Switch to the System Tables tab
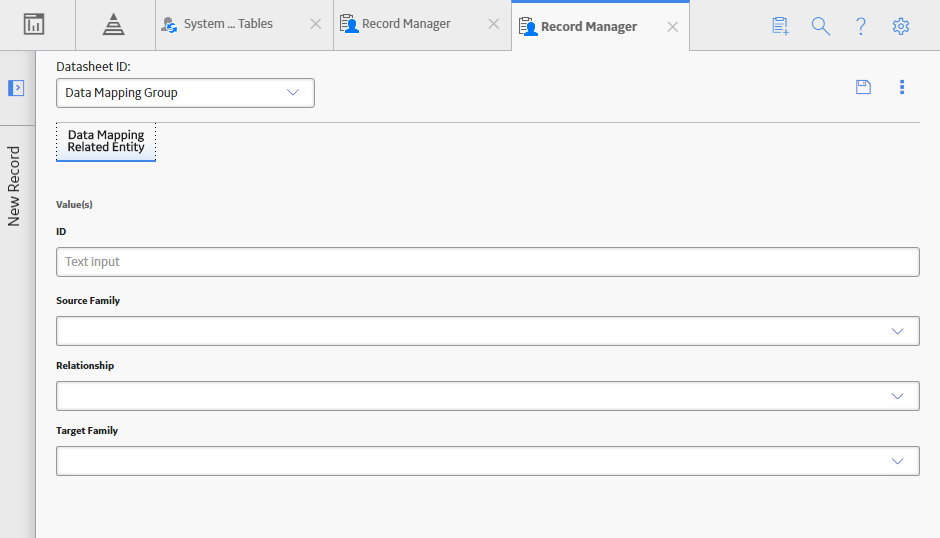Image resolution: width=940 pixels, height=538 pixels. (228, 24)
